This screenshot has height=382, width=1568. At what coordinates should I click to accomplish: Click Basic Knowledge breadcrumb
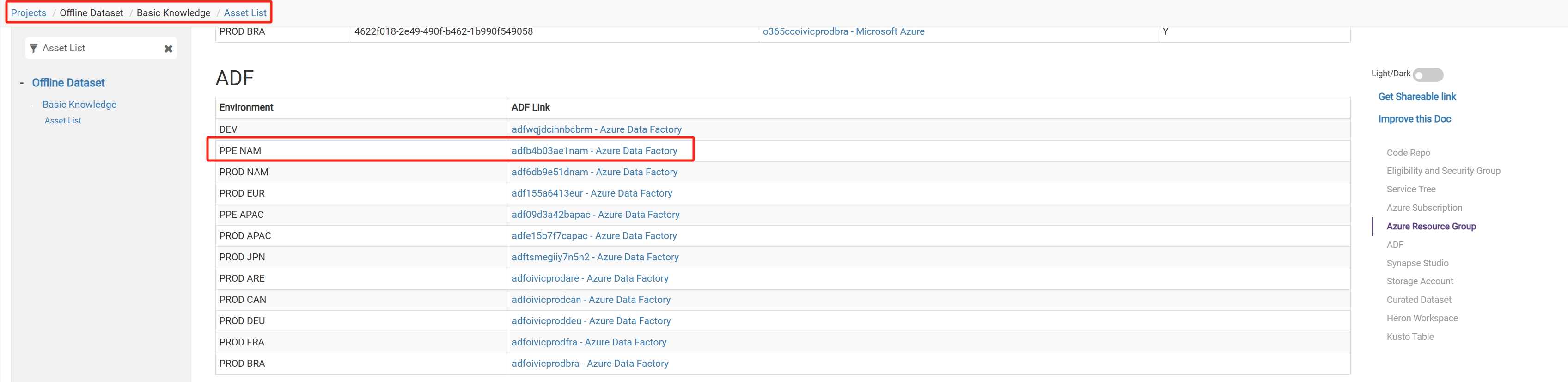tap(173, 13)
